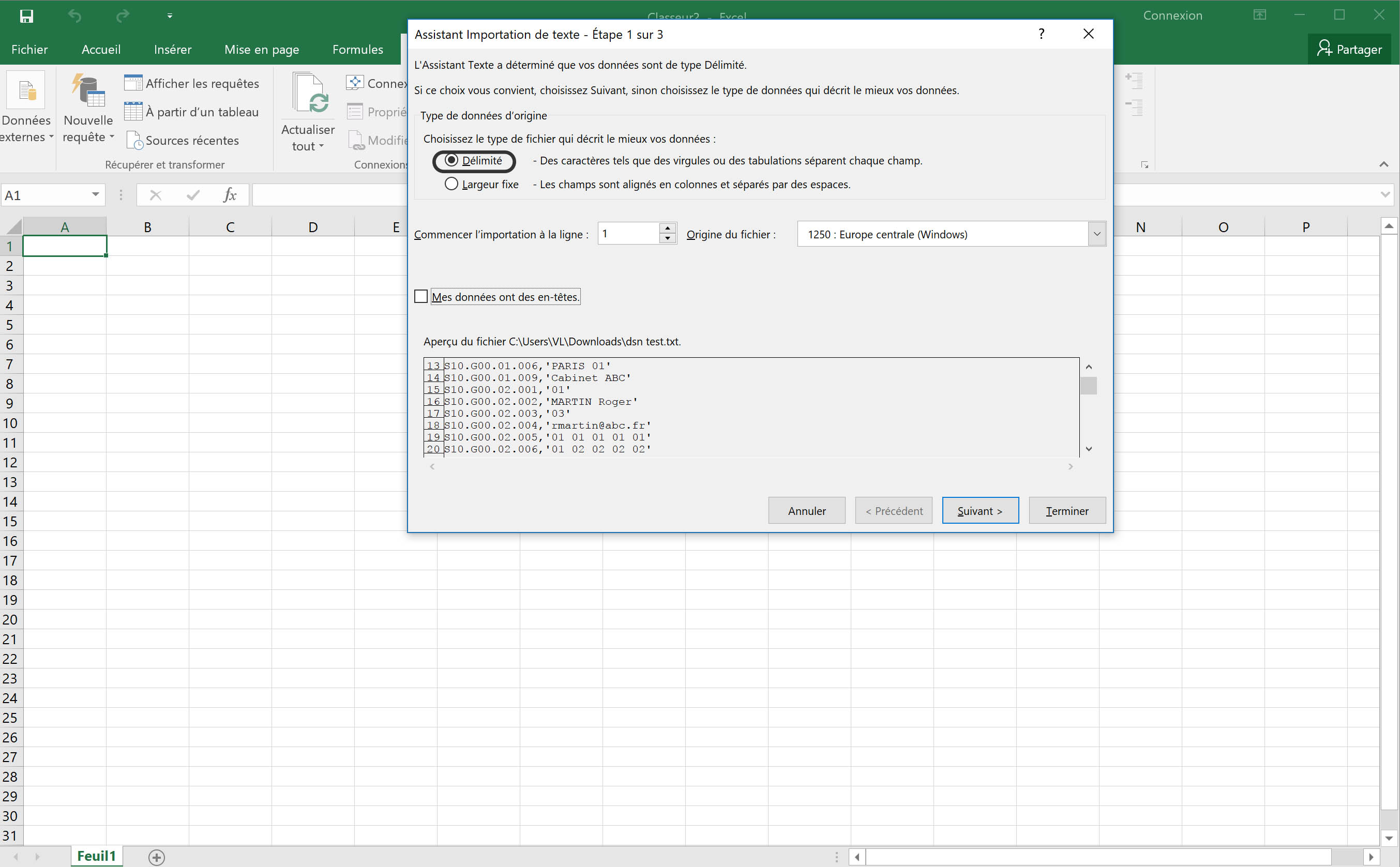Viewport: 1400px width, 867px height.
Task: Open the Mise en page tab
Action: click(x=262, y=49)
